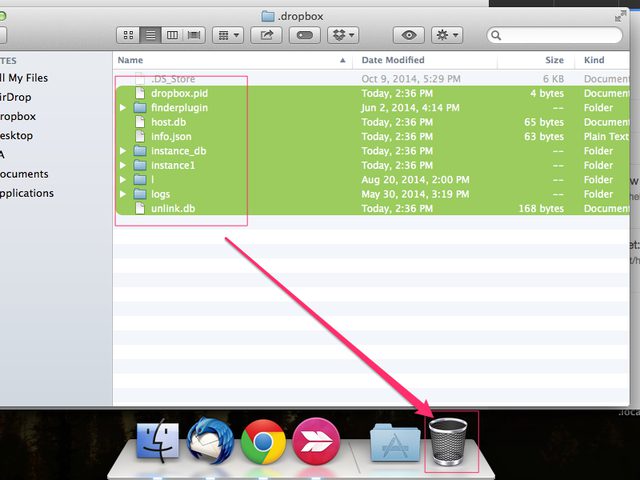Switch to column view in the toolbar
This screenshot has height=480, width=640.
(x=172, y=35)
